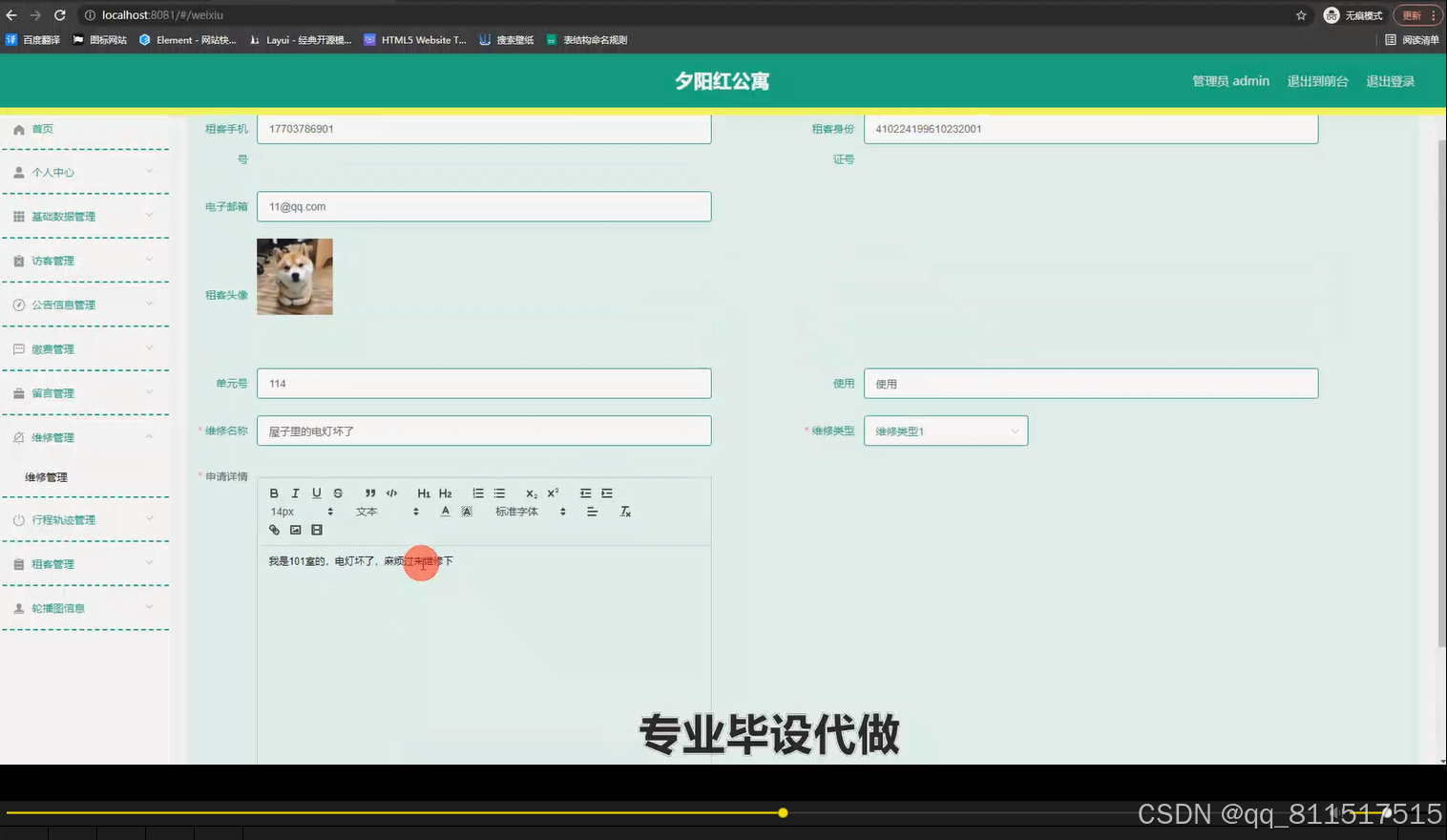The image size is (1447, 840).
Task: Open the text color picker
Action: pyautogui.click(x=445, y=512)
